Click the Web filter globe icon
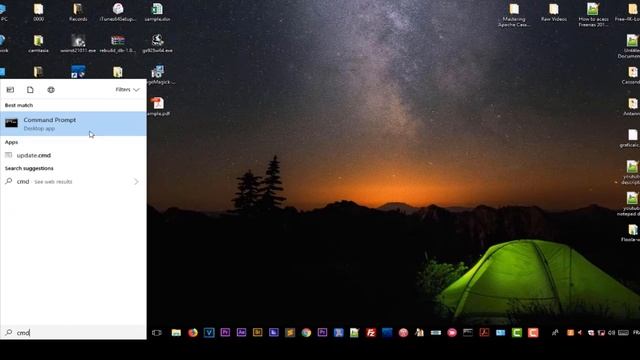 tap(51, 90)
